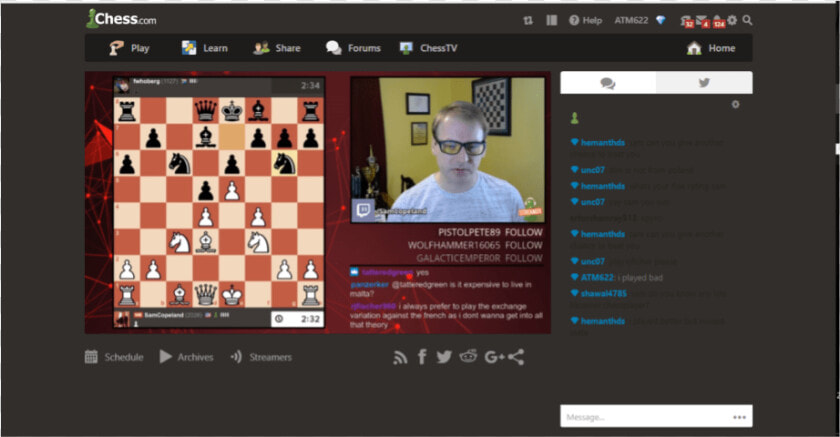Open the Share menu
This screenshot has height=437, width=840.
(x=276, y=48)
